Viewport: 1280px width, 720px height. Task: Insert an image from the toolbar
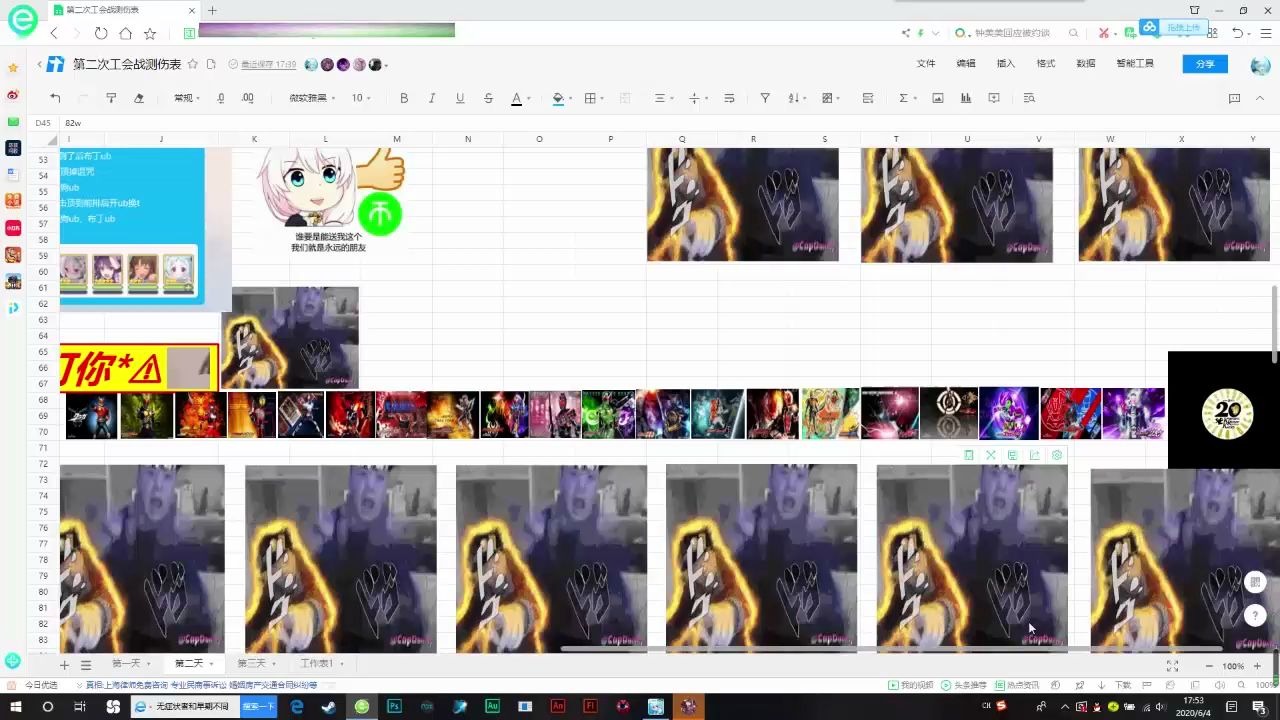click(938, 98)
